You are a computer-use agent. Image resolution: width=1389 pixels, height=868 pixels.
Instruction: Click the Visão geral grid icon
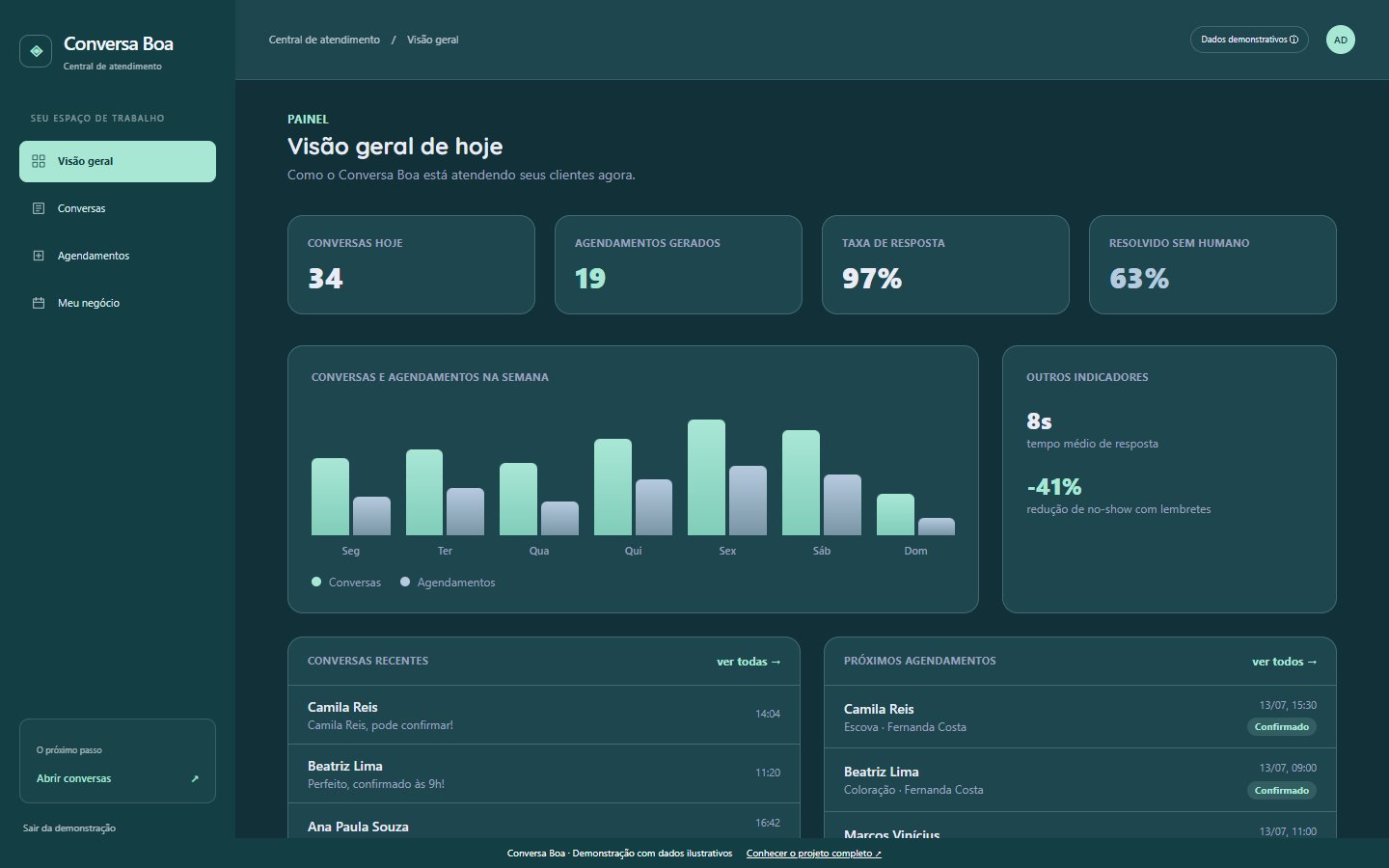point(39,161)
